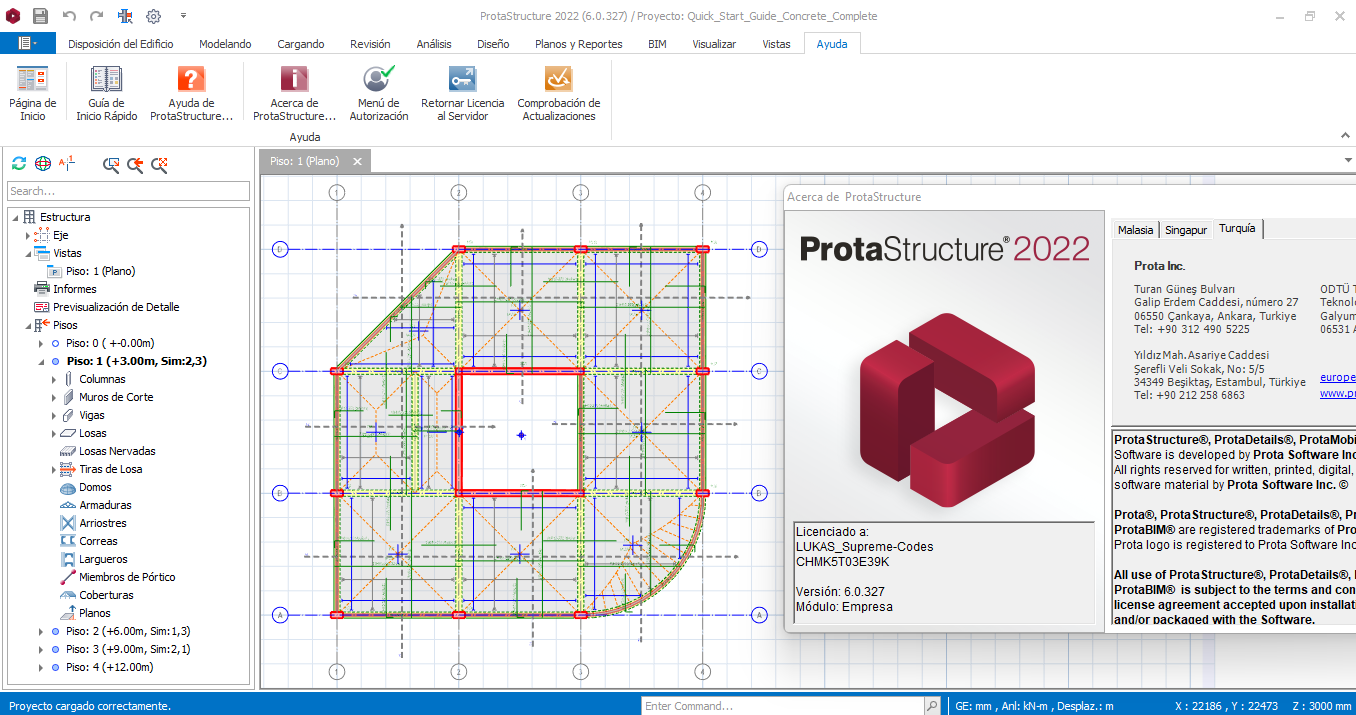The image size is (1356, 715).
Task: Open the Modelando ribbon tab
Action: point(225,44)
